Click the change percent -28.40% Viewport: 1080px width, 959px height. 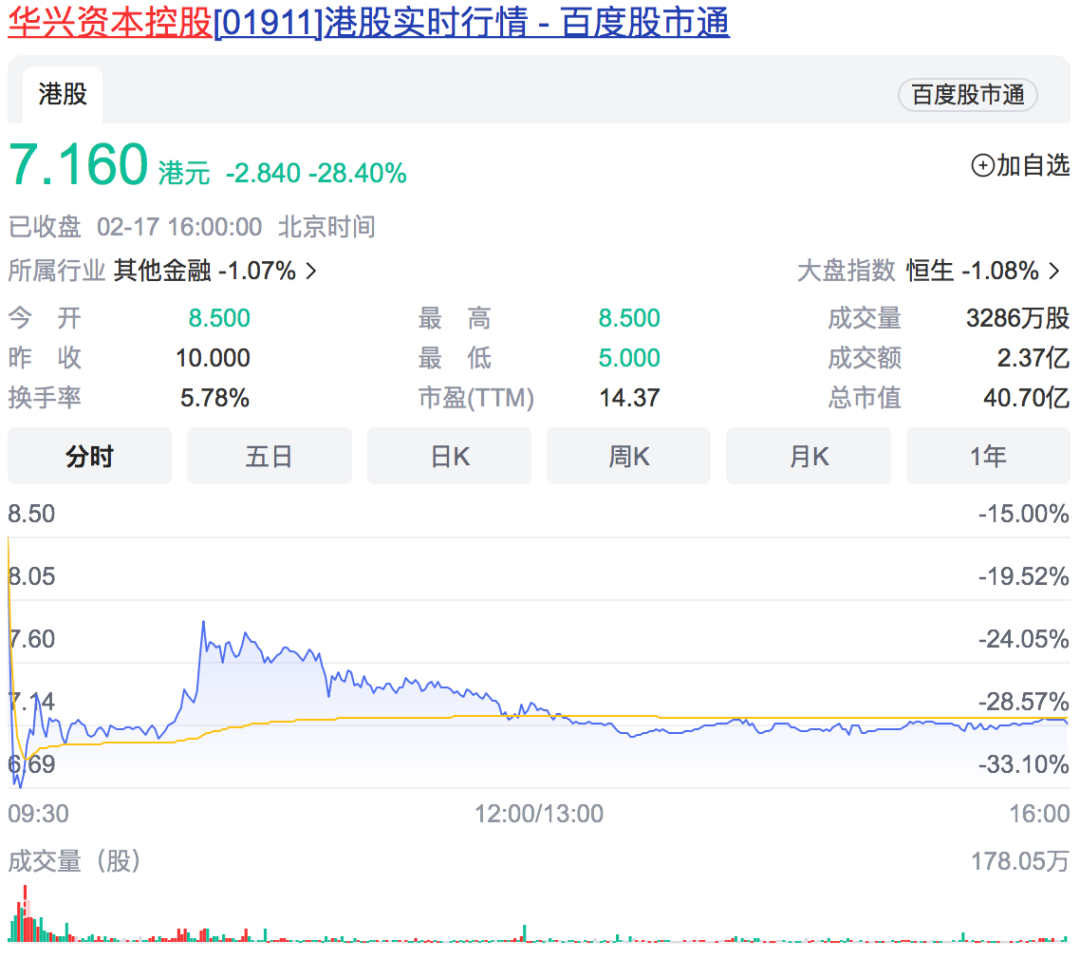pyautogui.click(x=358, y=173)
